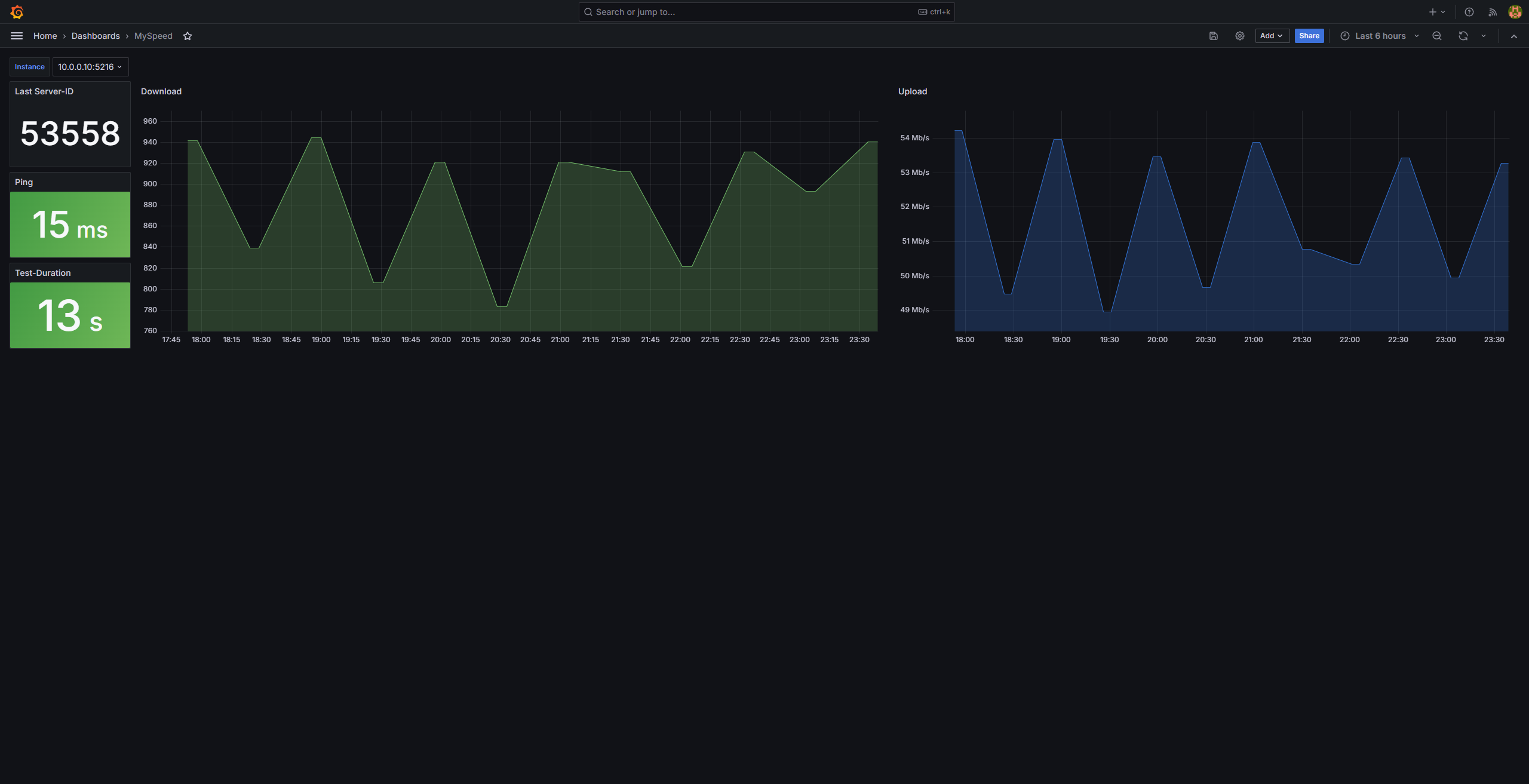Viewport: 1529px width, 784px height.
Task: Collapse the top toolbar with chevron
Action: coord(1514,36)
